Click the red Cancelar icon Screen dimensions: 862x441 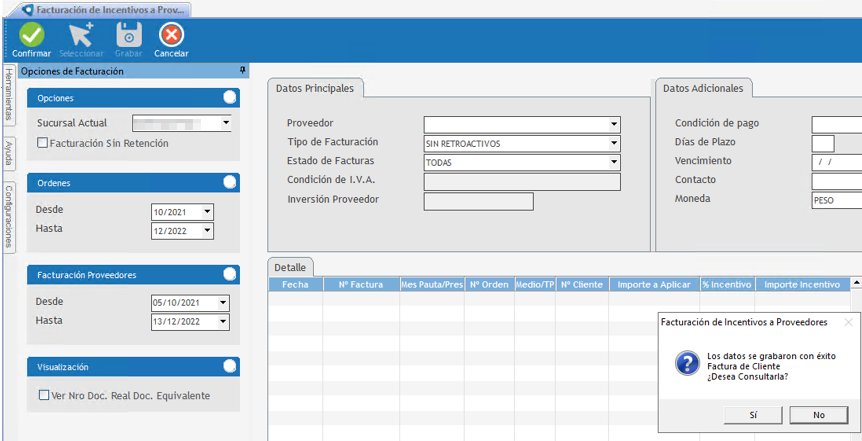pyautogui.click(x=172, y=35)
